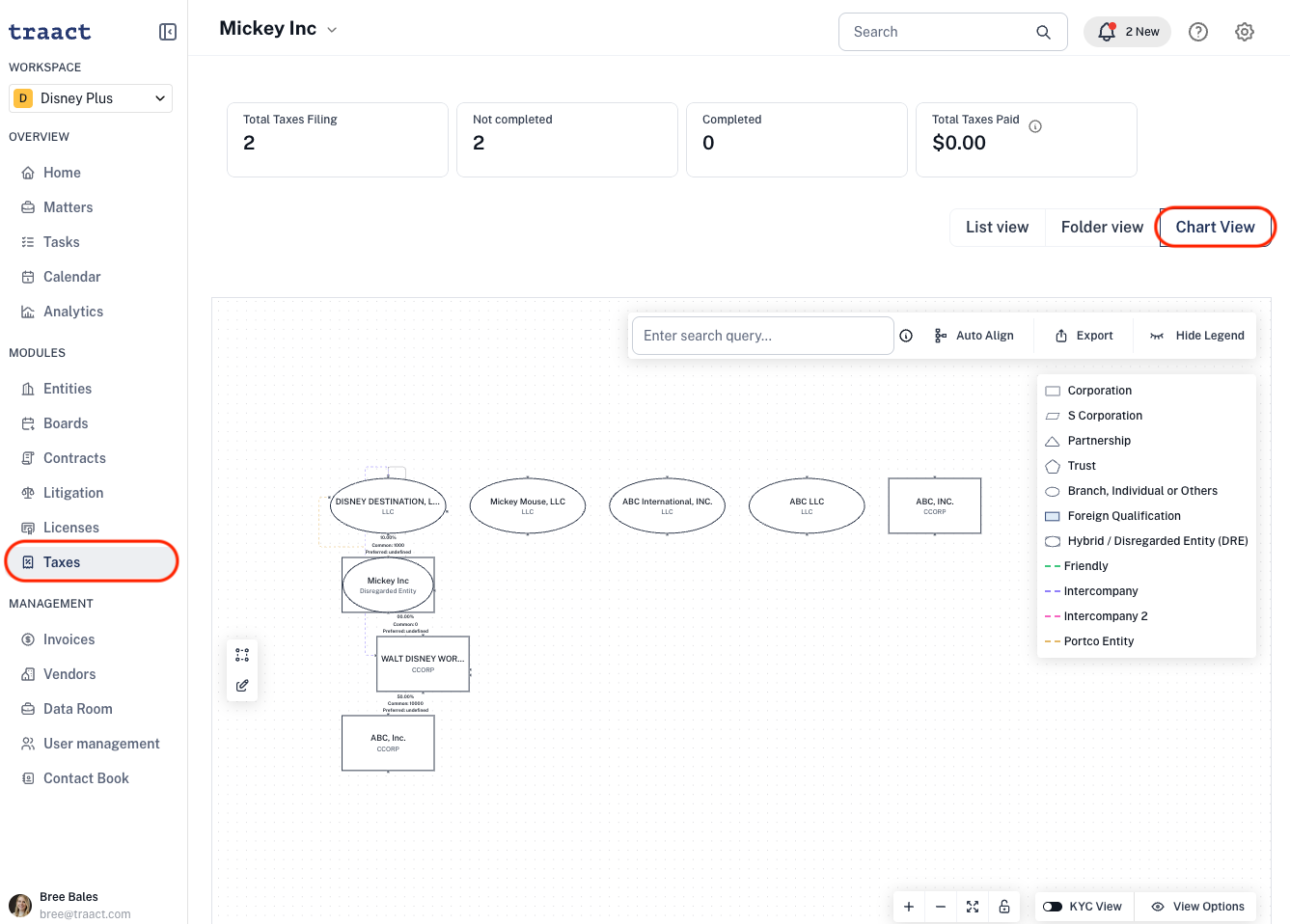
Task: Click Portco Entity in the legend
Action: coord(1099,641)
